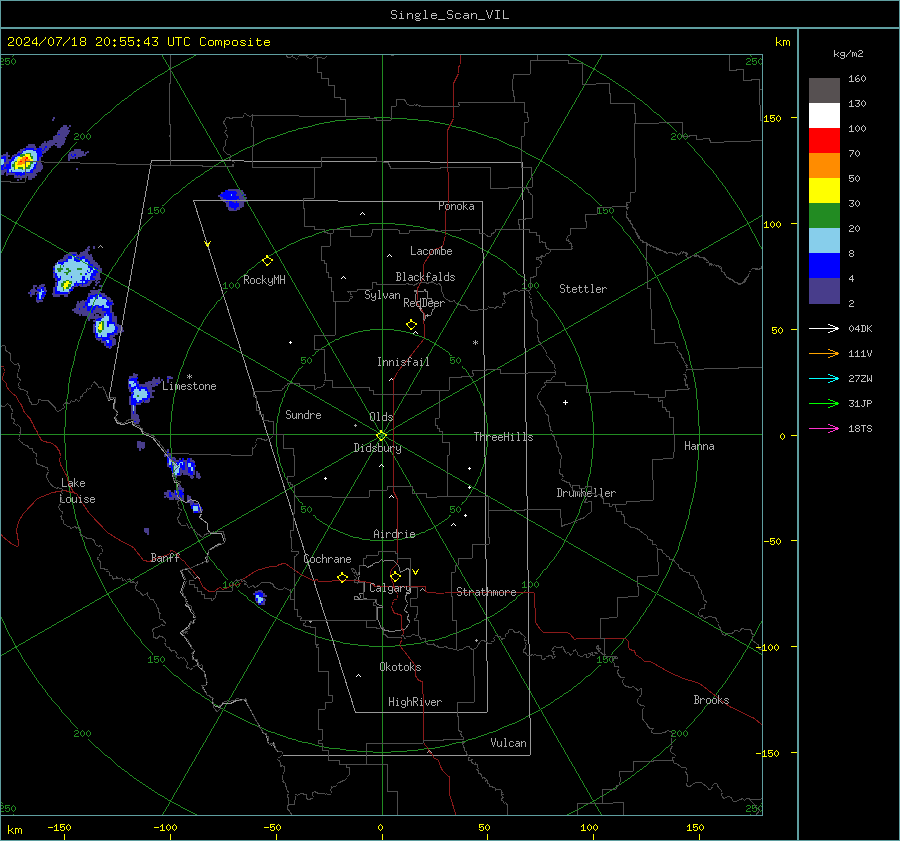Viewport: 900px width, 841px height.
Task: Click the Banff label
Action: tap(165, 557)
